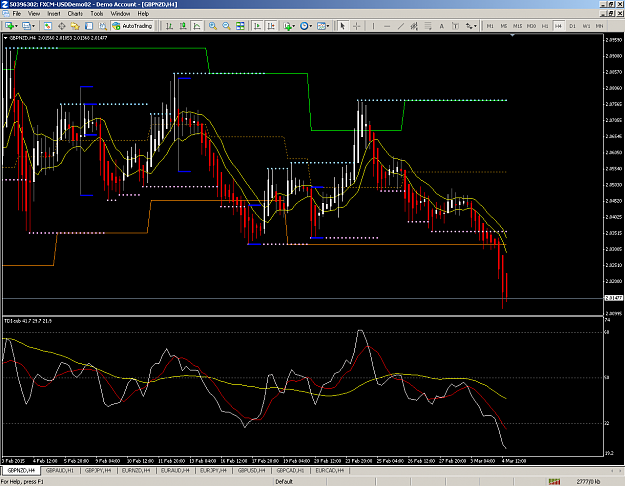This screenshot has width=625, height=486.
Task: Select the Vertical Line drawing tool
Action: point(373,26)
